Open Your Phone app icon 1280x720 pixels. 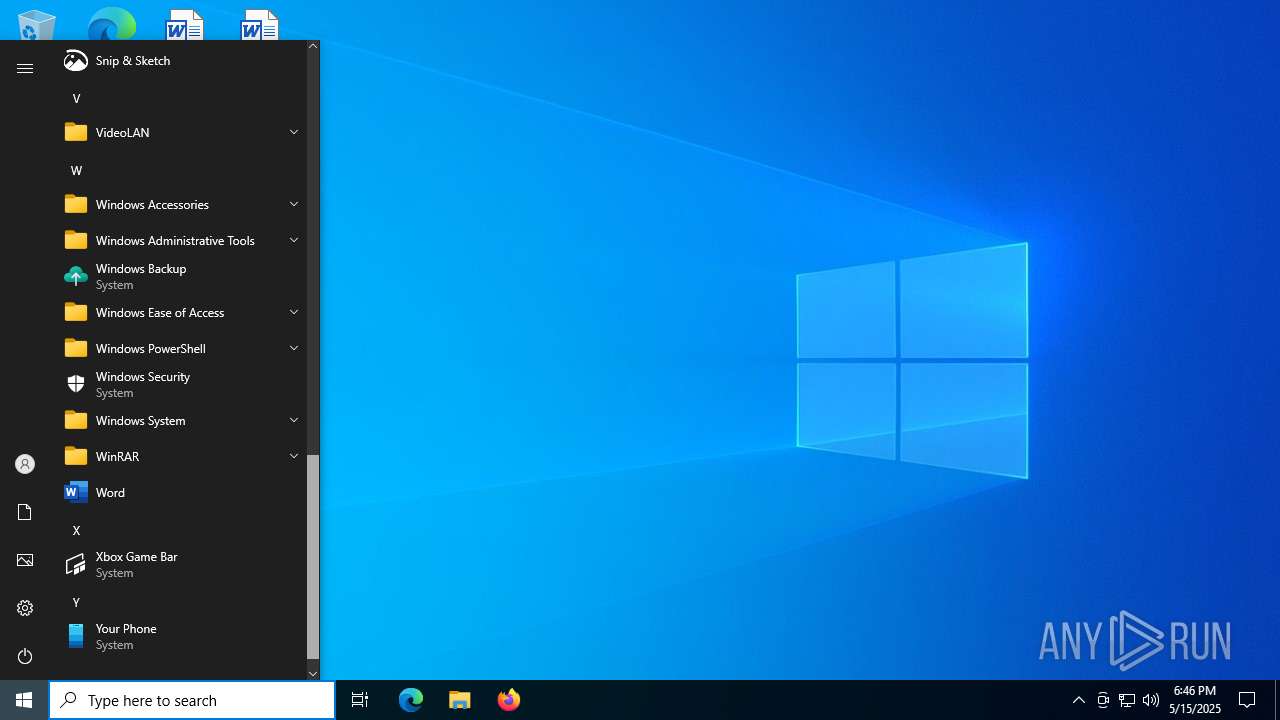click(x=76, y=636)
